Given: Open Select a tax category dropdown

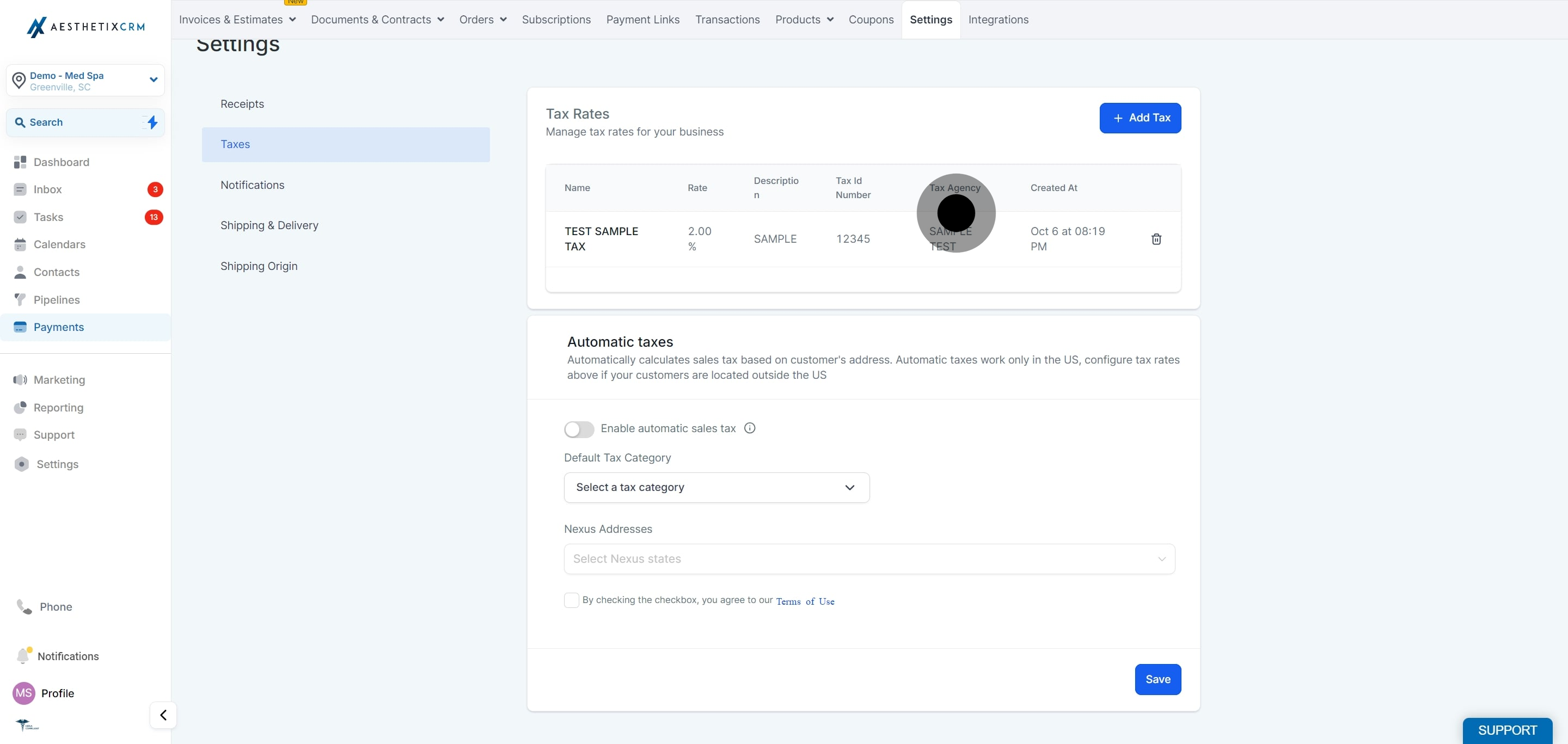Looking at the screenshot, I should tap(716, 487).
